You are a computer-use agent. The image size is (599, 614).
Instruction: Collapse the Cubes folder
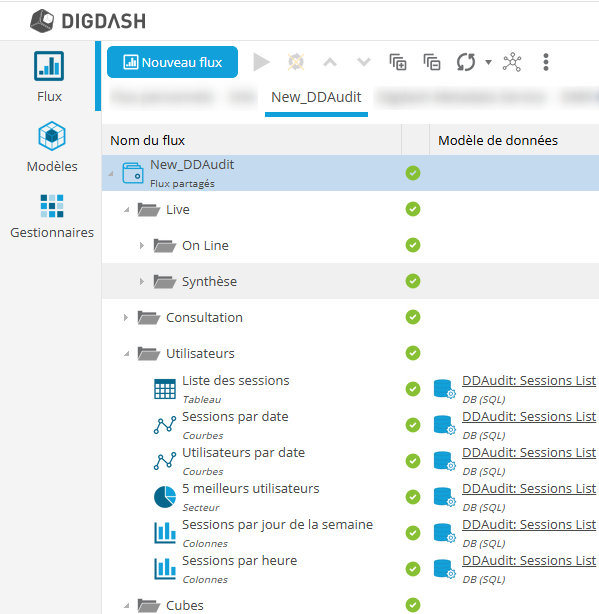click(126, 606)
